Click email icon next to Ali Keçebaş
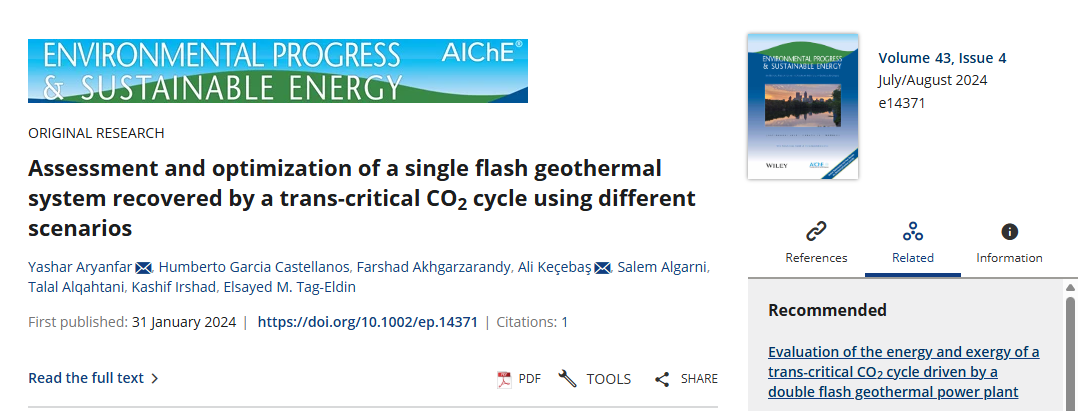 pos(602,266)
